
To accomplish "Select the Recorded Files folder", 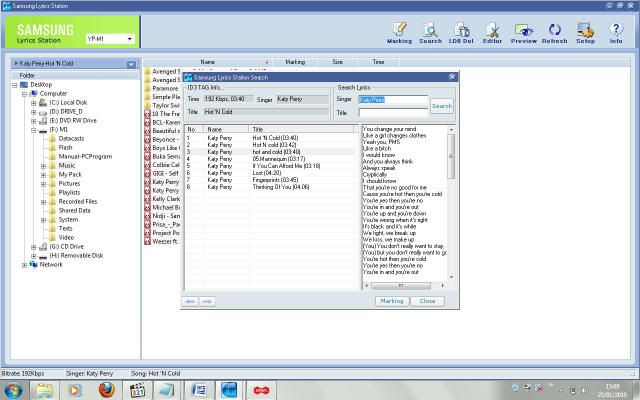I will pyautogui.click(x=78, y=202).
